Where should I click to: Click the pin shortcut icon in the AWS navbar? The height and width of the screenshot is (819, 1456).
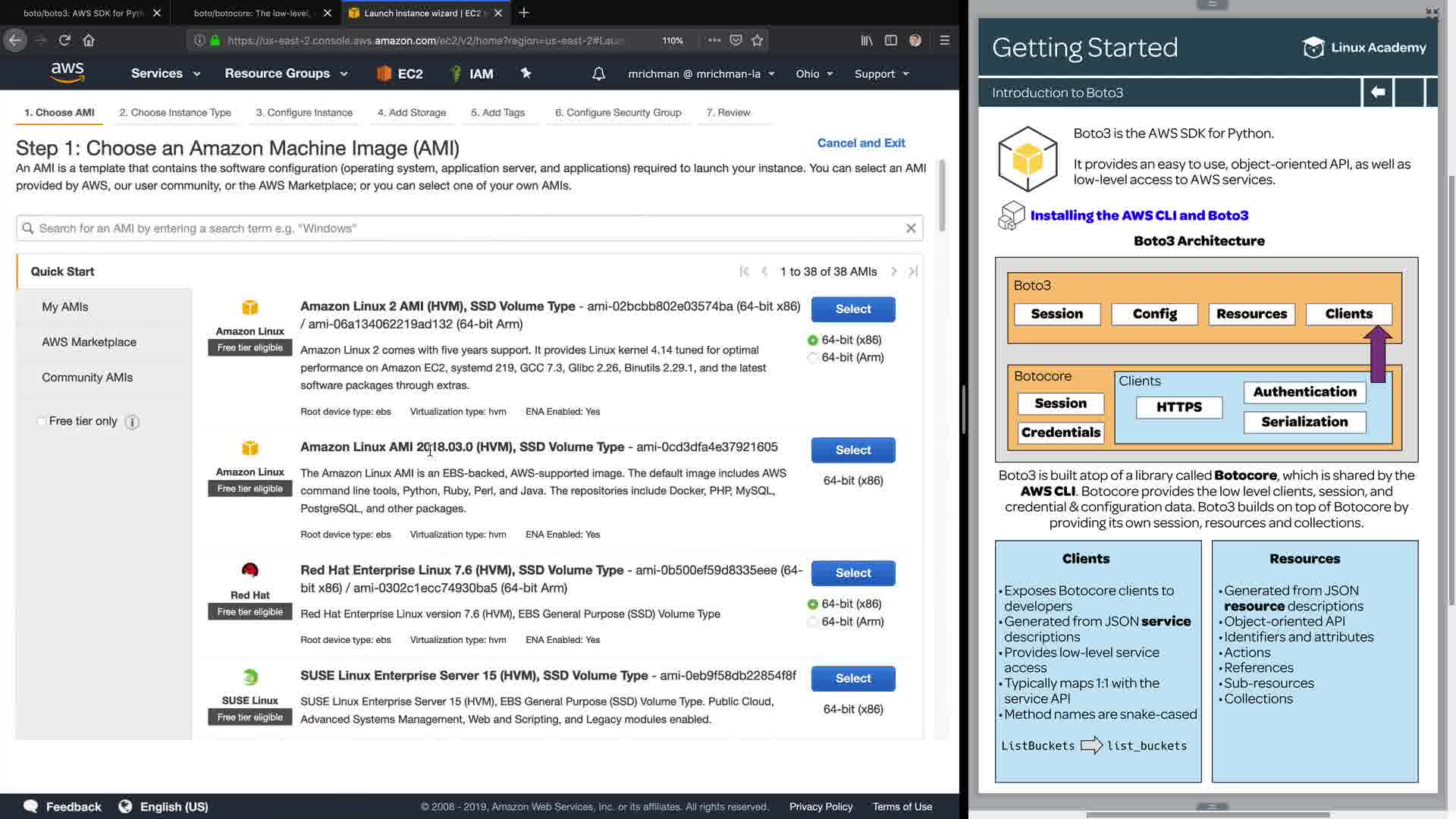pos(526,74)
